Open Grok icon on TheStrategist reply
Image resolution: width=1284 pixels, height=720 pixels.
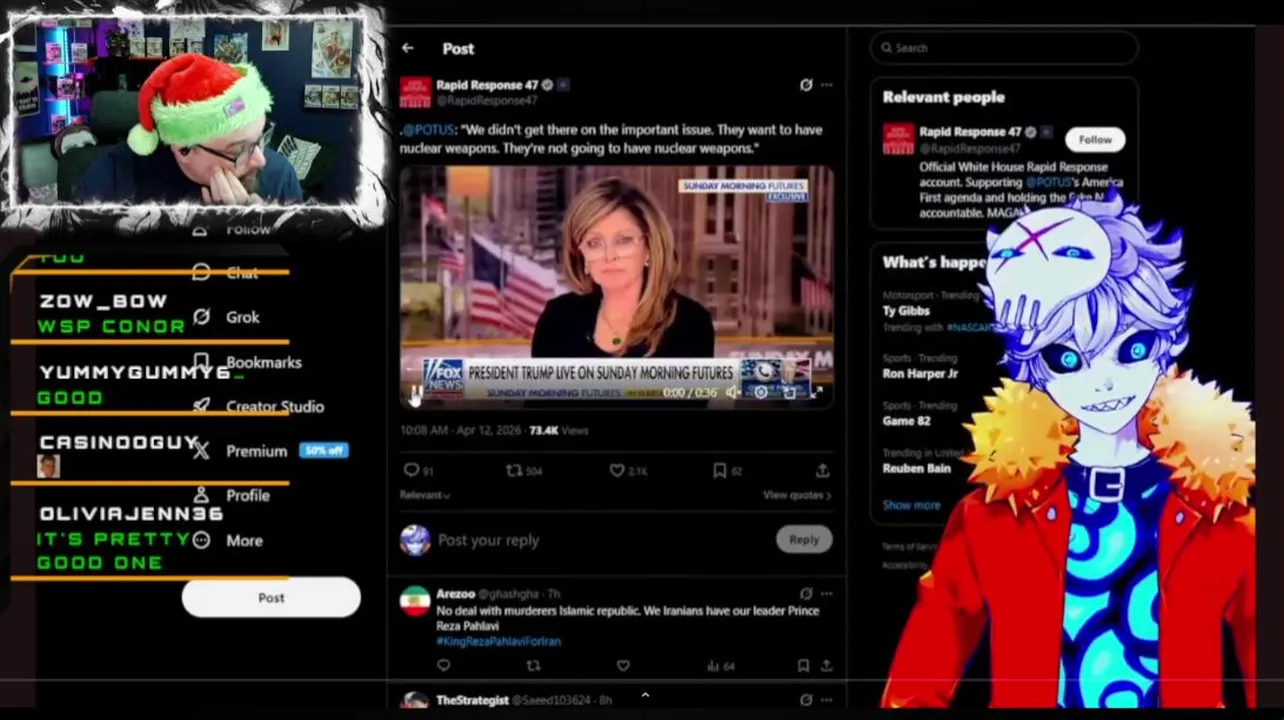click(x=806, y=700)
